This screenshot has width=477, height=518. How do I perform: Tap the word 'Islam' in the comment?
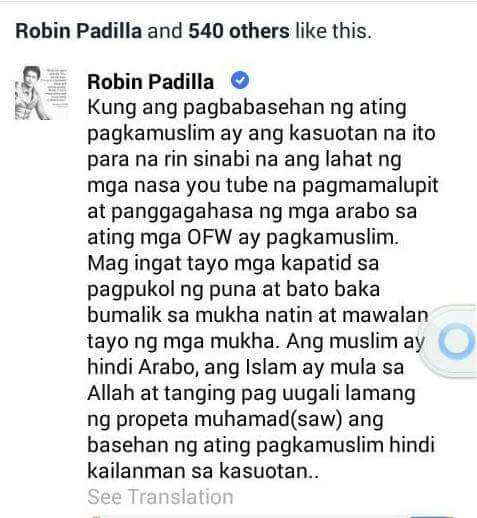pyautogui.click(x=271, y=367)
